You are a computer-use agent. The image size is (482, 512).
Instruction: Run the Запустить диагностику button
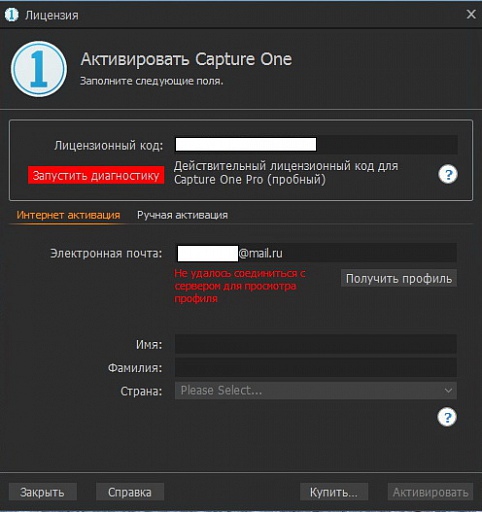coord(96,175)
